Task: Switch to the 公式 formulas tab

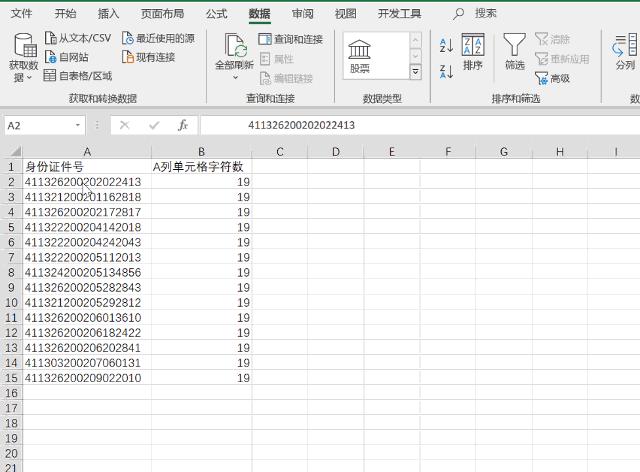Action: 216,14
